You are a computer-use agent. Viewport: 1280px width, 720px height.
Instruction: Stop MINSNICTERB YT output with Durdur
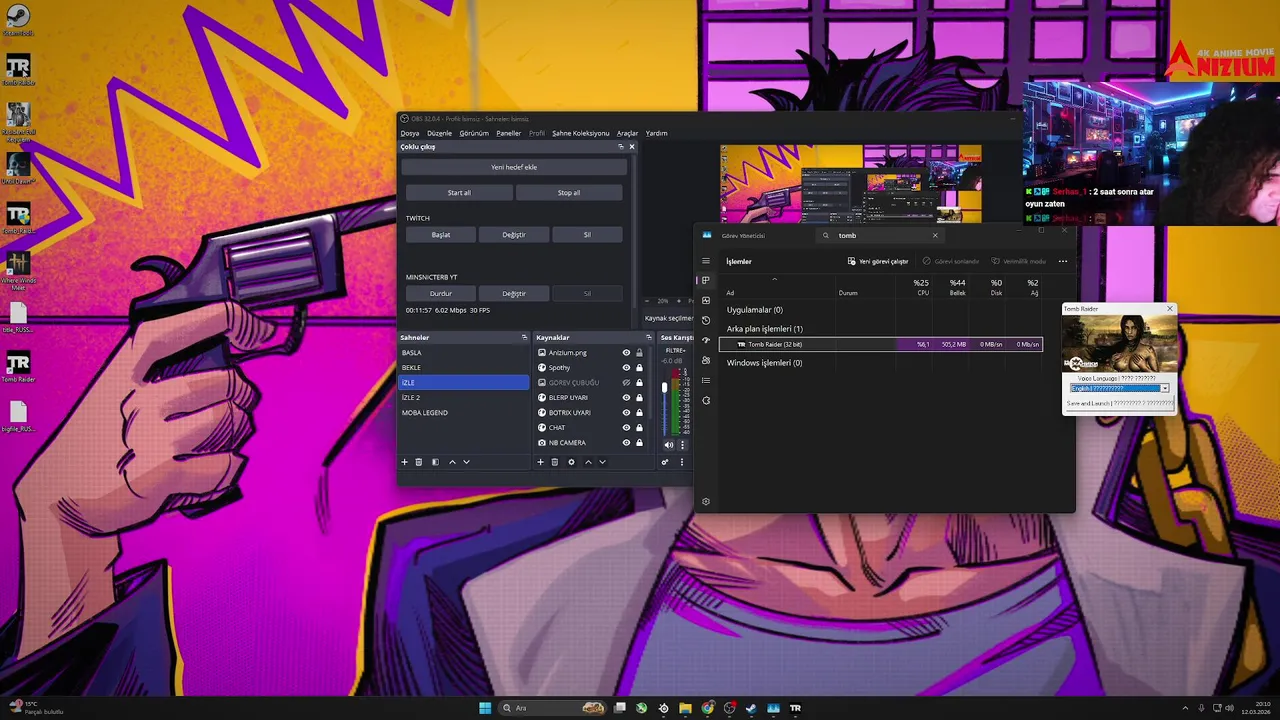(x=440, y=294)
